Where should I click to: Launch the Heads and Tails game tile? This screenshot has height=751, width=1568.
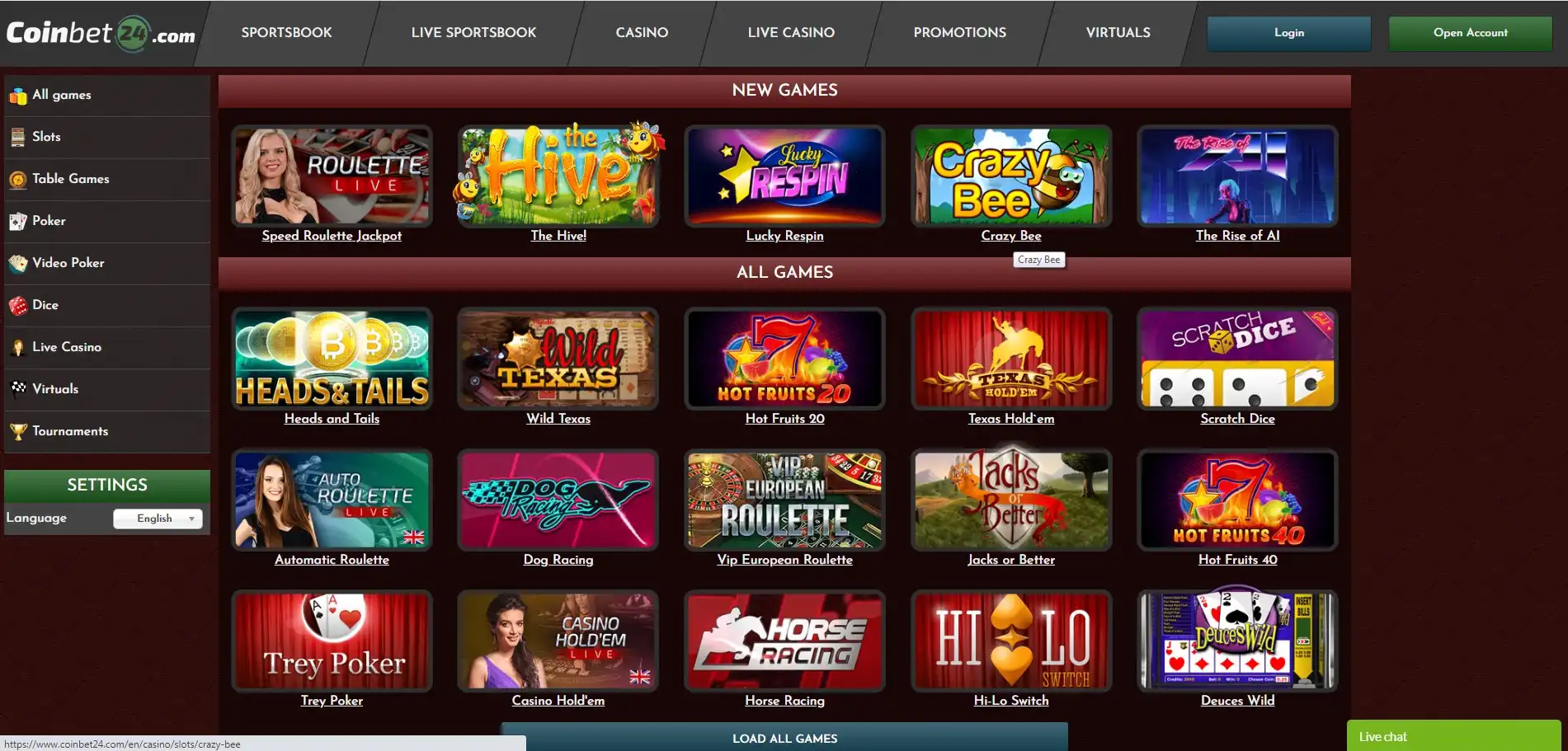pyautogui.click(x=332, y=359)
